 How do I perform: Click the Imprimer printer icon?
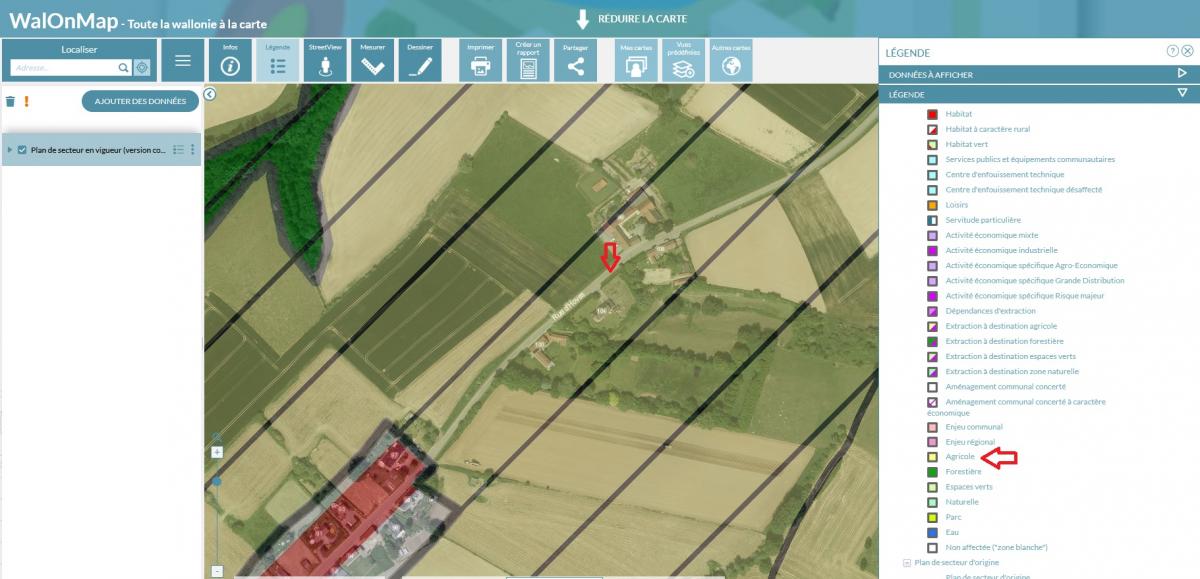coord(481,61)
